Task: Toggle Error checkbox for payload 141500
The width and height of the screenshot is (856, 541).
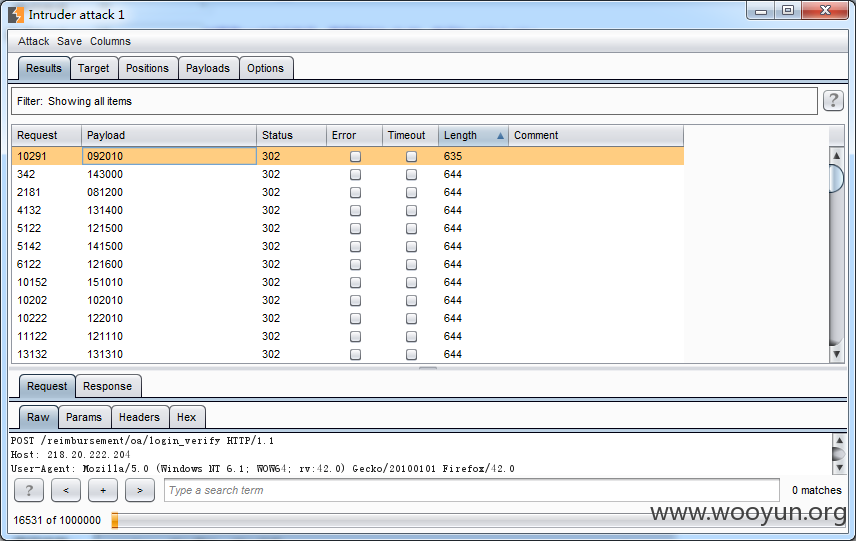Action: tap(355, 247)
